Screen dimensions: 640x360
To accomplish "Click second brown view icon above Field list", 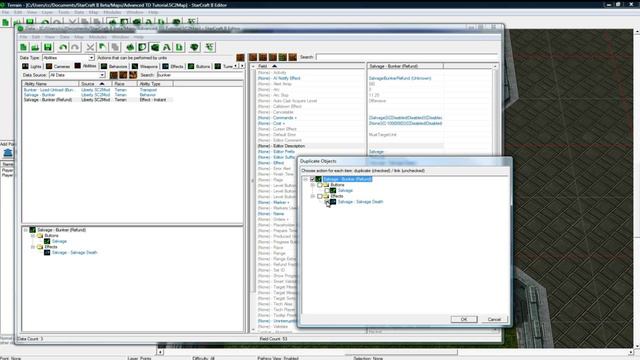I will [x=263, y=57].
